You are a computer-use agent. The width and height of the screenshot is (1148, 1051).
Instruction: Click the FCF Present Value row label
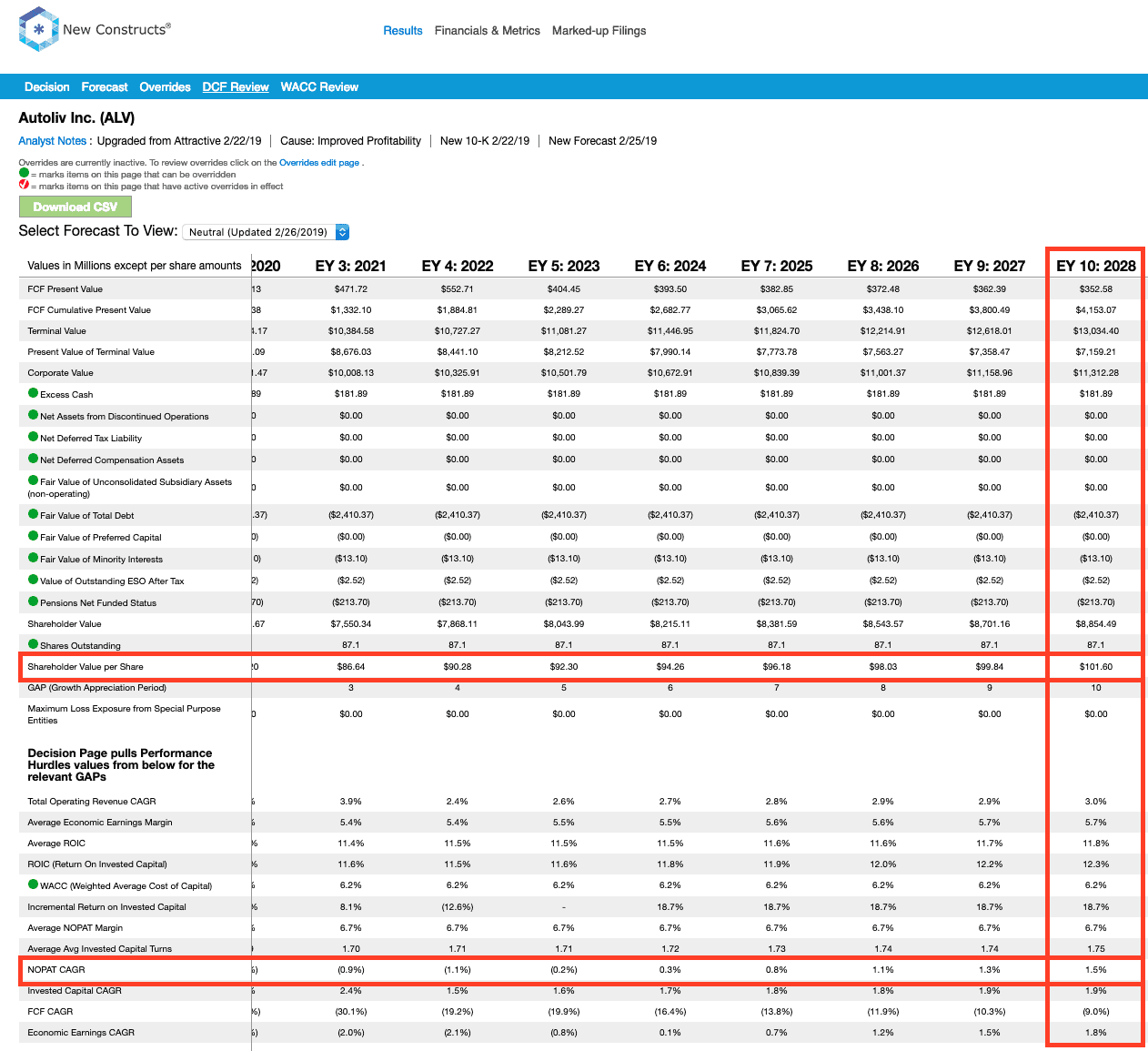pos(65,289)
